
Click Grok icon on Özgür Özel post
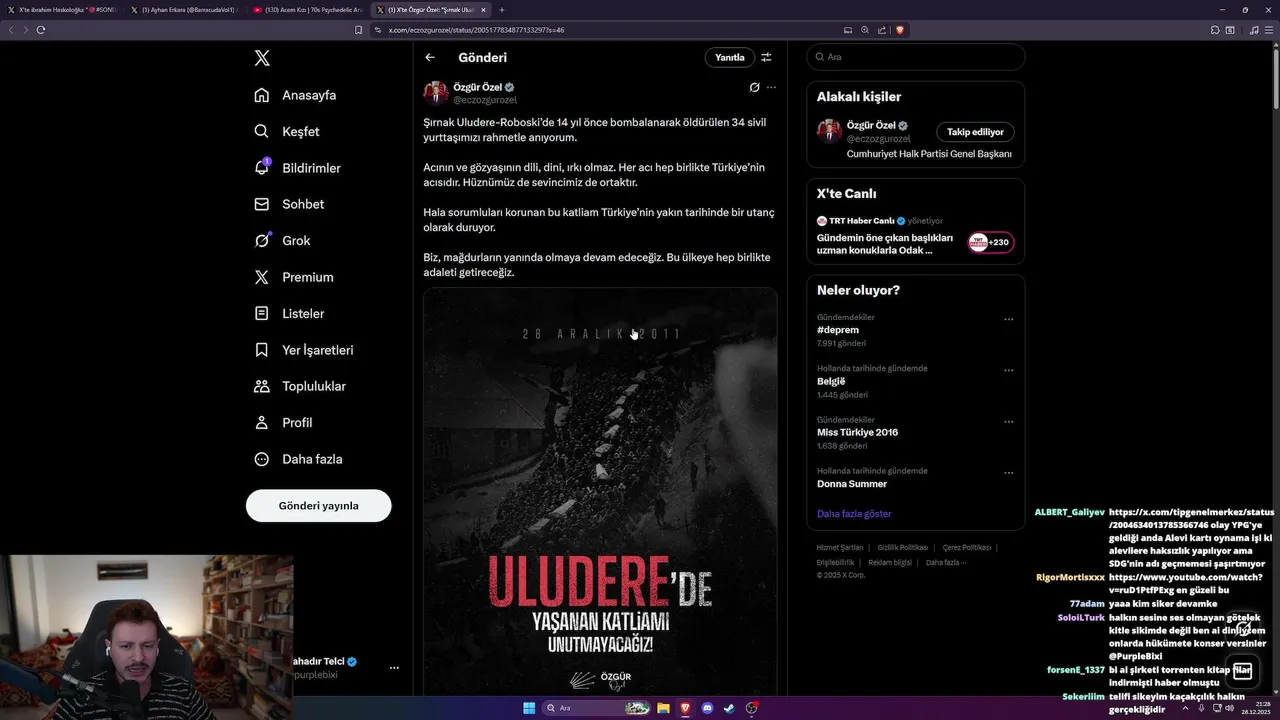click(x=754, y=87)
